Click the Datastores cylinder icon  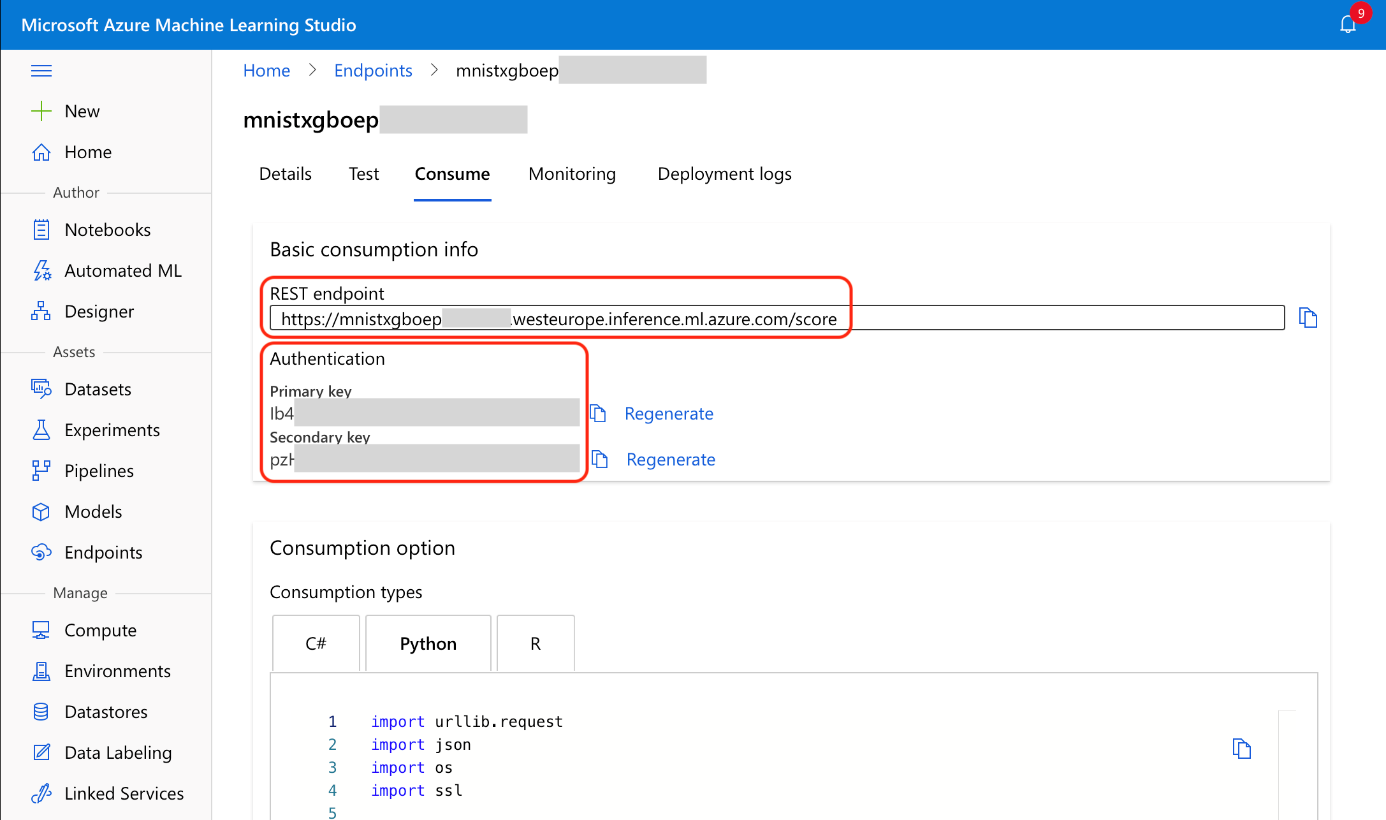(x=41, y=712)
